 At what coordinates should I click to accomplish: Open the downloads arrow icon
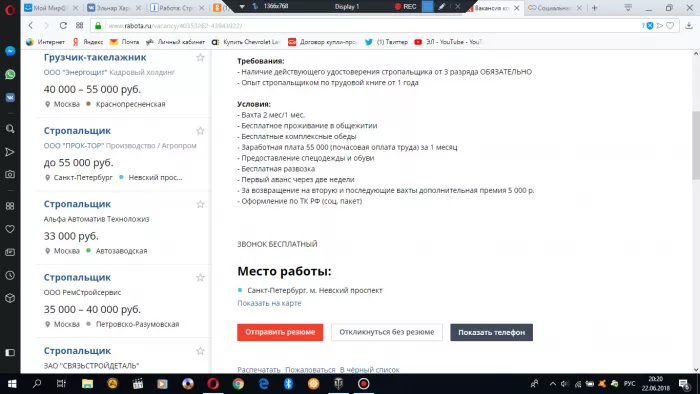click(x=689, y=26)
